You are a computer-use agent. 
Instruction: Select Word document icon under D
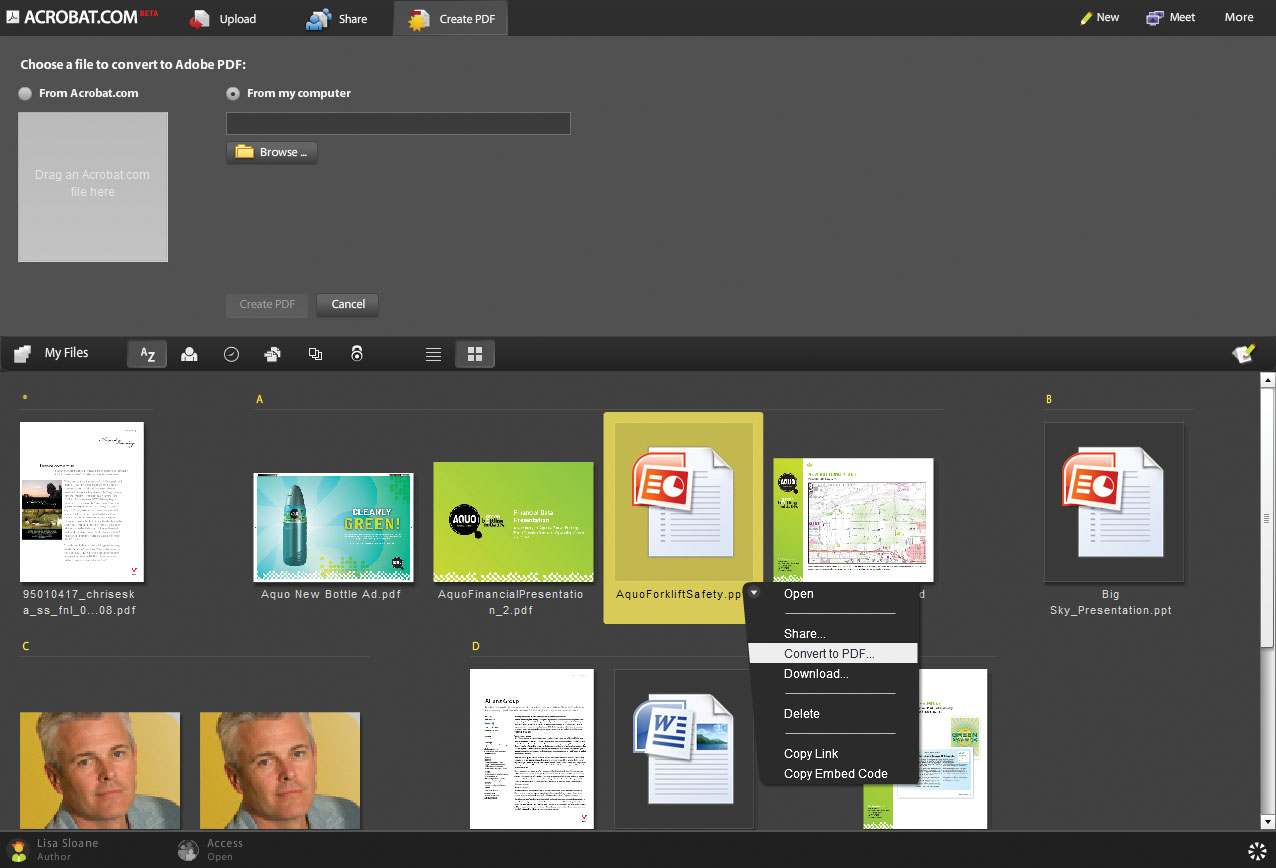[684, 749]
